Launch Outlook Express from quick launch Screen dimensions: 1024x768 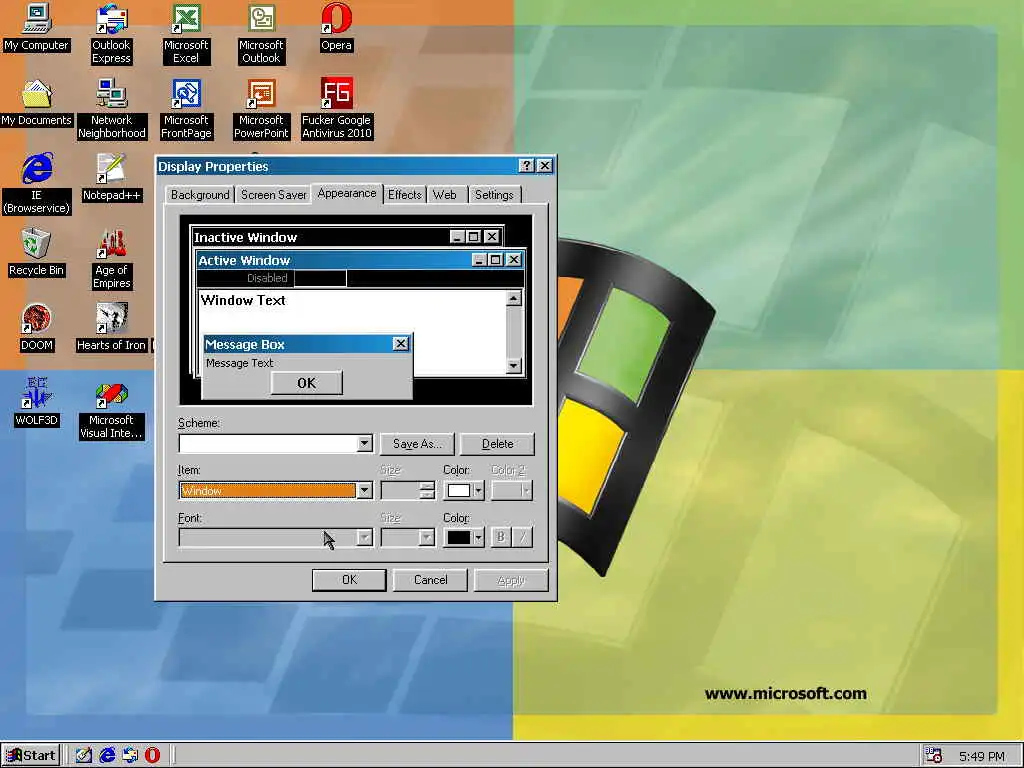130,756
